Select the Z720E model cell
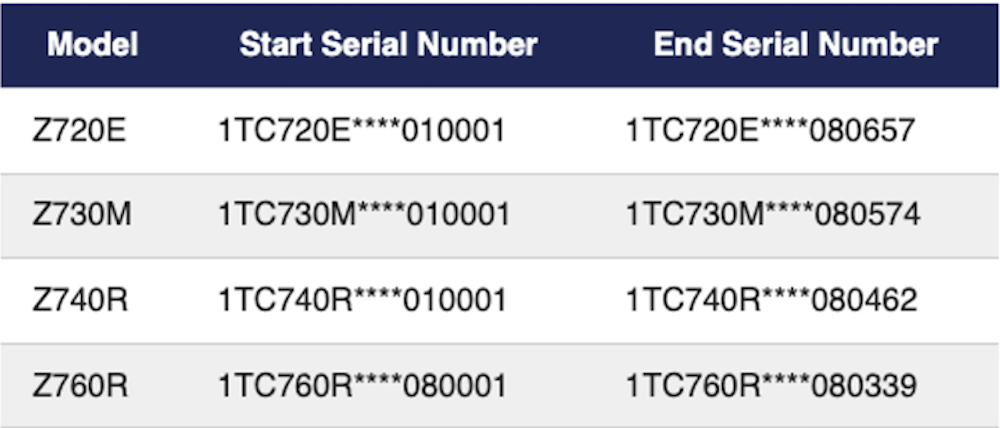This screenshot has width=1000, height=428. pos(79,130)
